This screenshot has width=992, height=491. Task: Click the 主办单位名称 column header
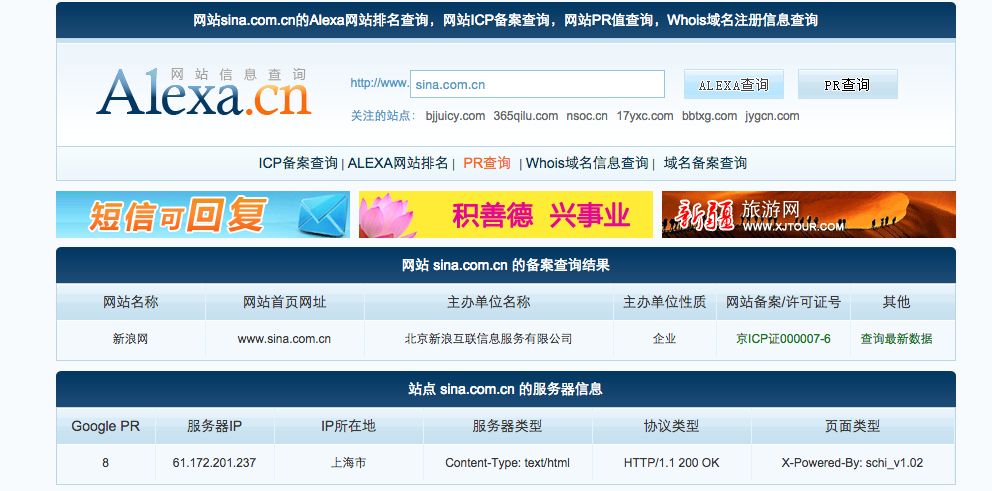(488, 302)
